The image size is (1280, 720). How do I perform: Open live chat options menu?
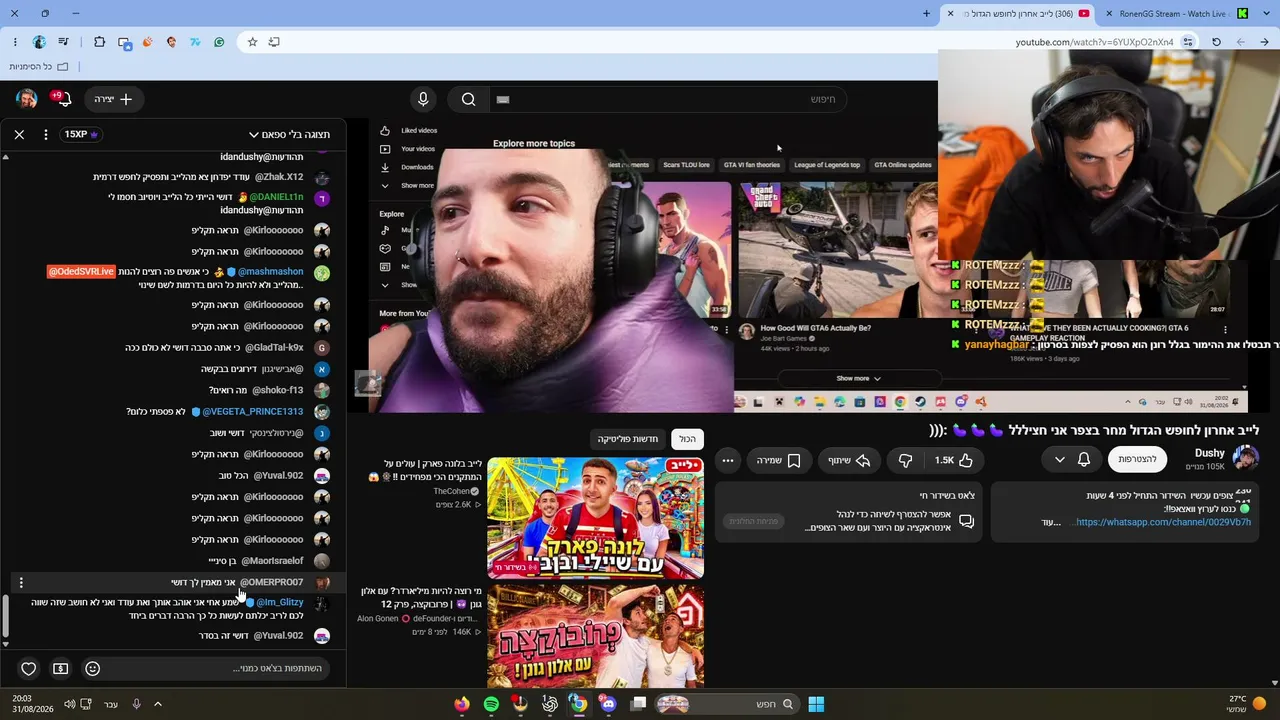46,134
